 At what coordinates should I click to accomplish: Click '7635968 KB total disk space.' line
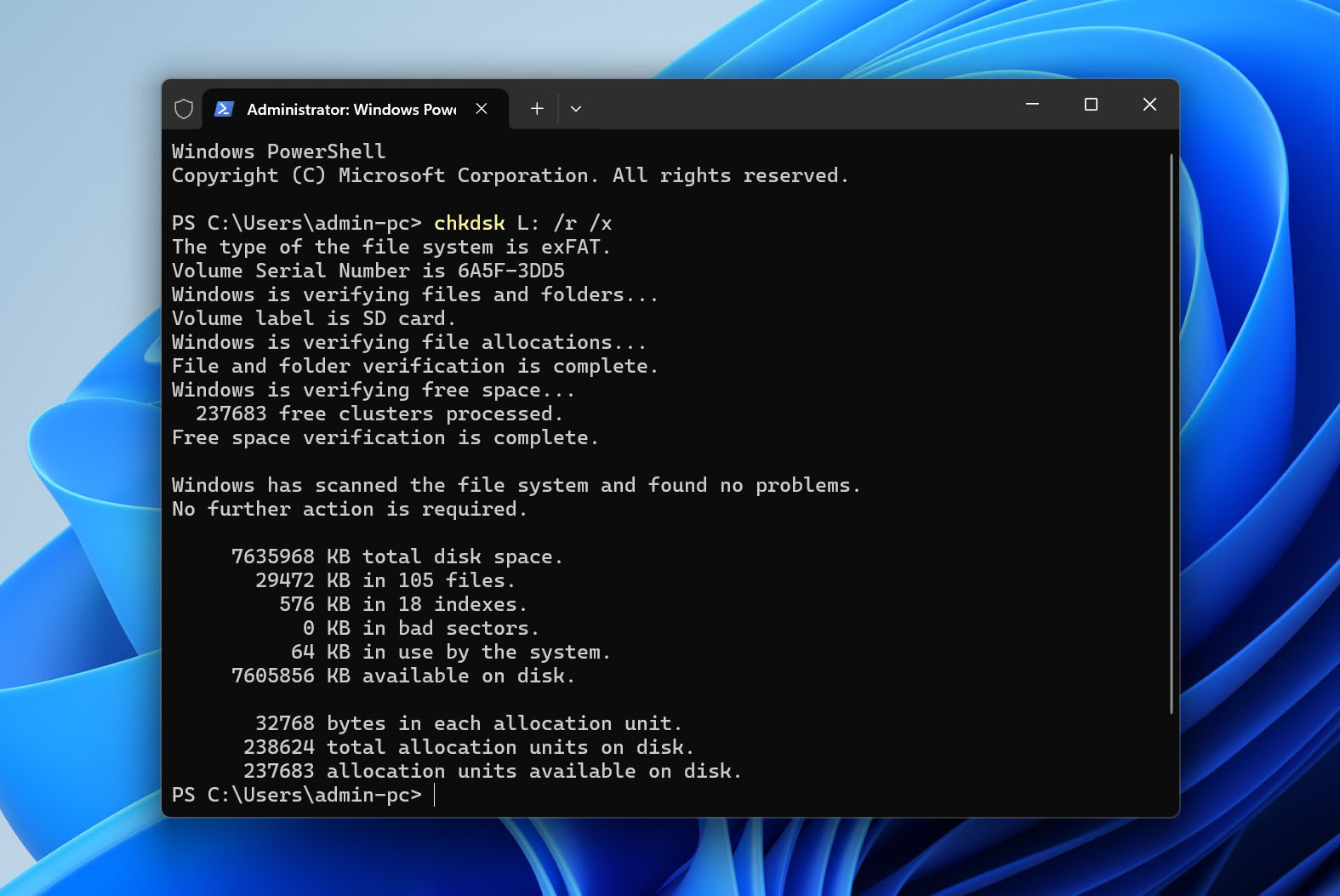tap(397, 556)
